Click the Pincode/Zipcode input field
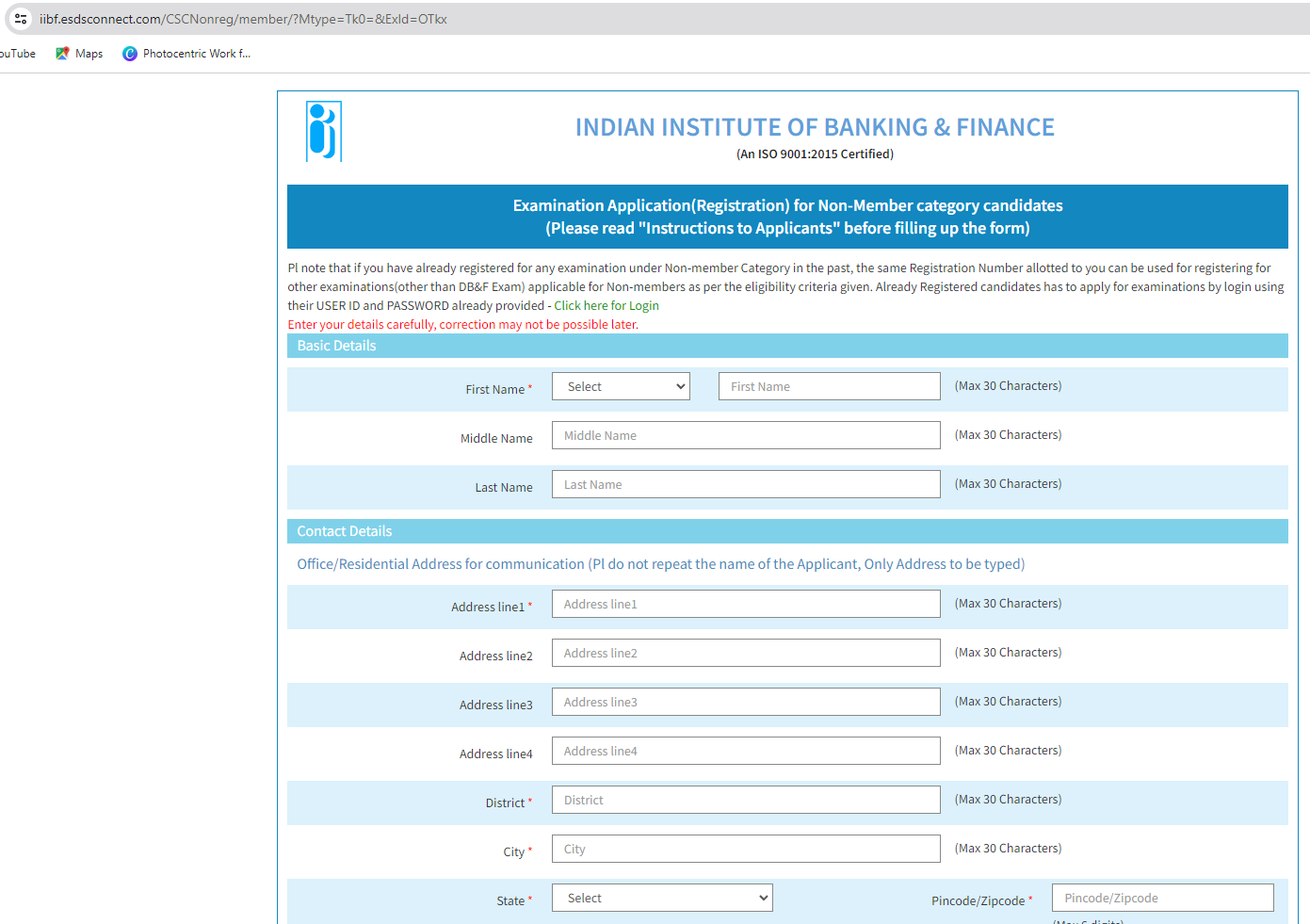This screenshot has width=1310, height=924. [x=1162, y=897]
